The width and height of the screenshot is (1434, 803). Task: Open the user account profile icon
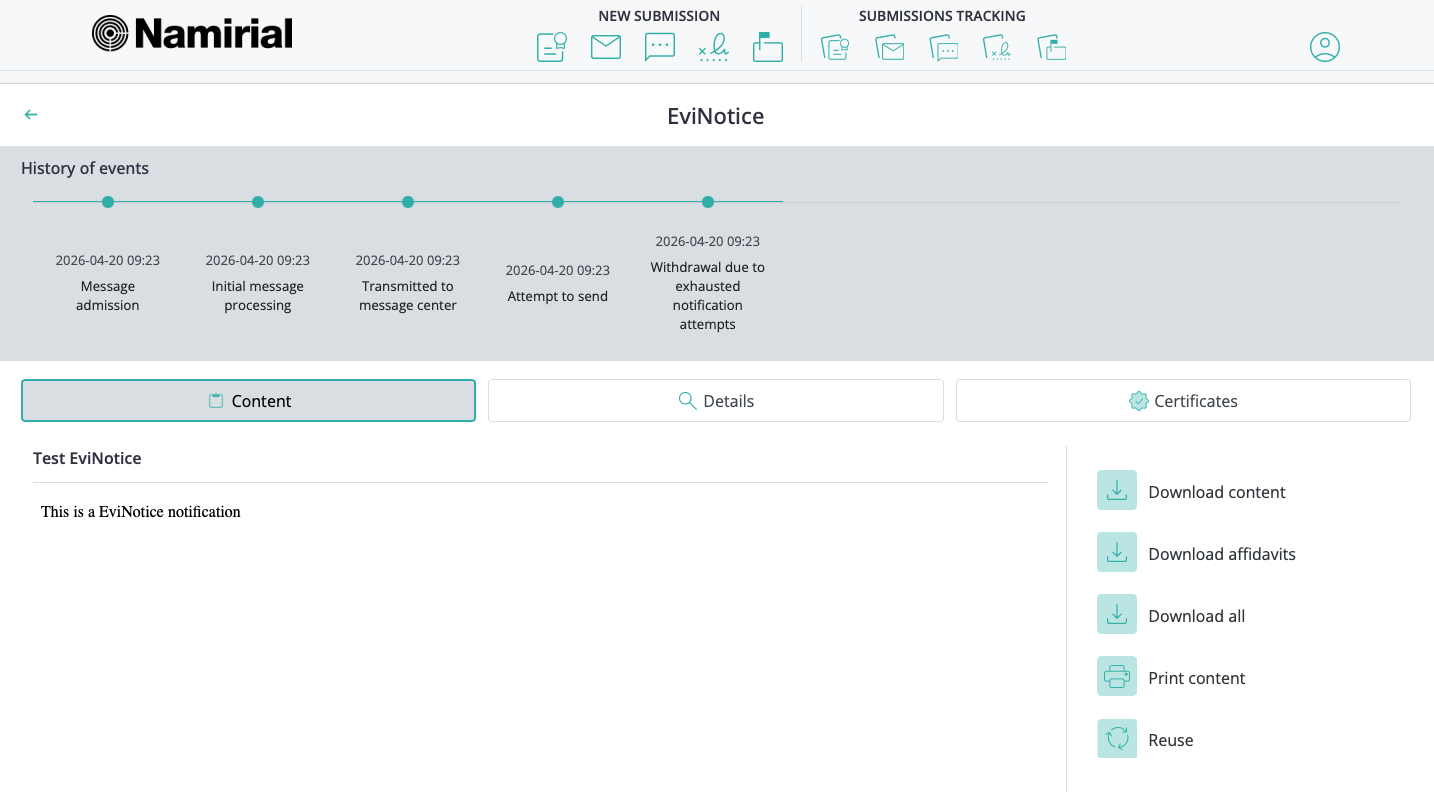[x=1325, y=47]
